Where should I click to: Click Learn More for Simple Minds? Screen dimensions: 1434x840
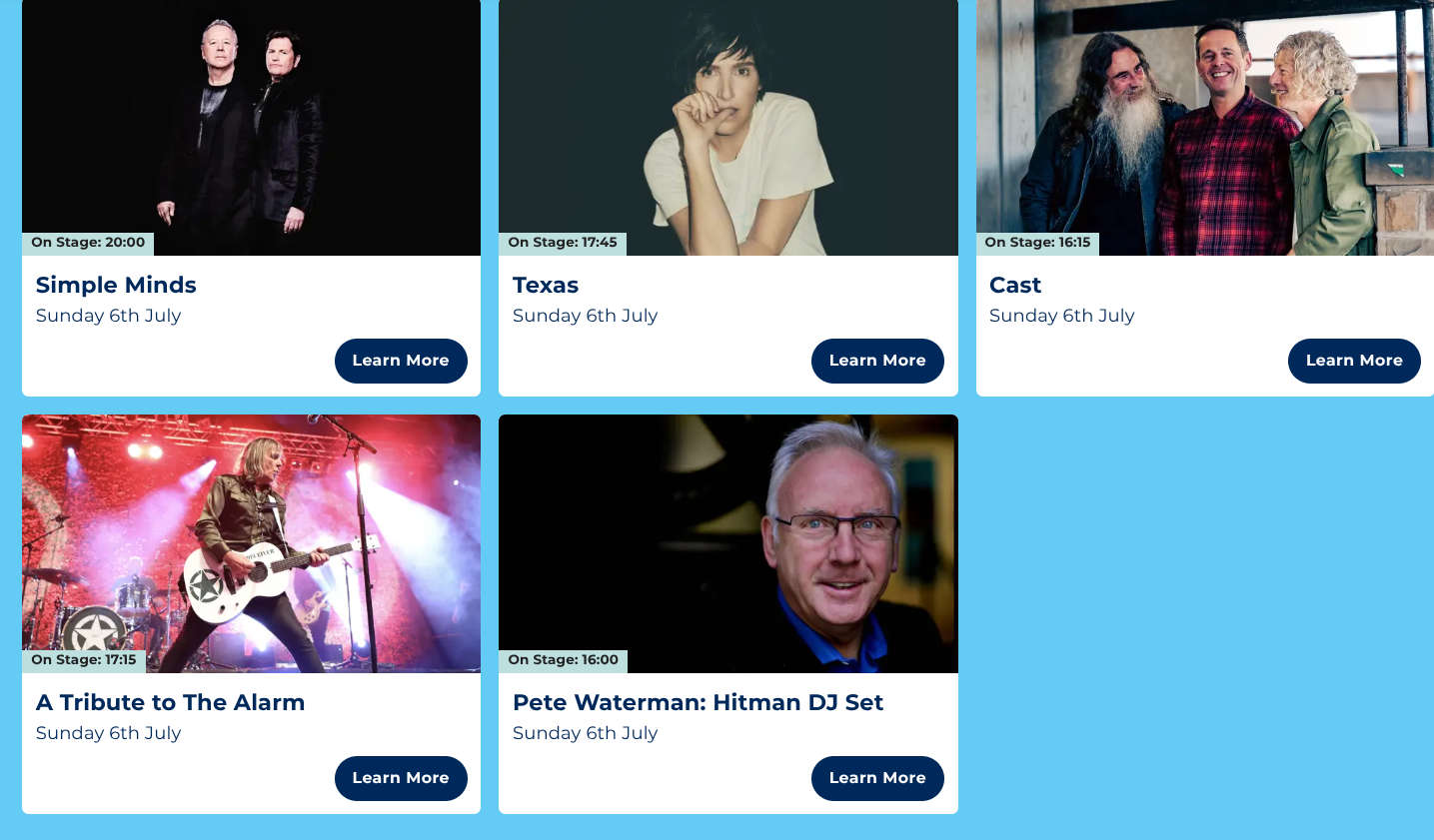[401, 361]
